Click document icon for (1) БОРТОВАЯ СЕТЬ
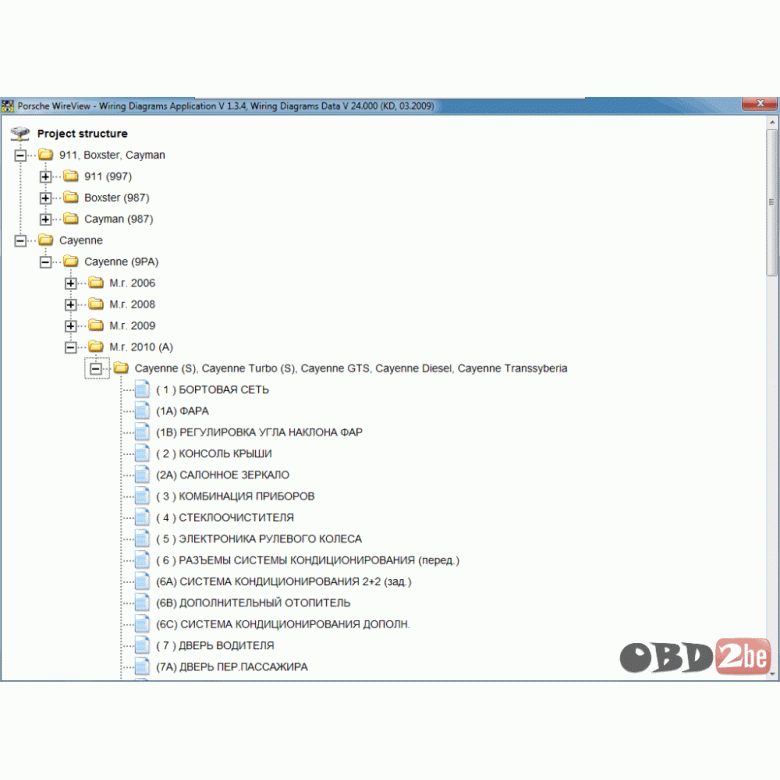Screen dimensions: 780x780 (x=142, y=389)
